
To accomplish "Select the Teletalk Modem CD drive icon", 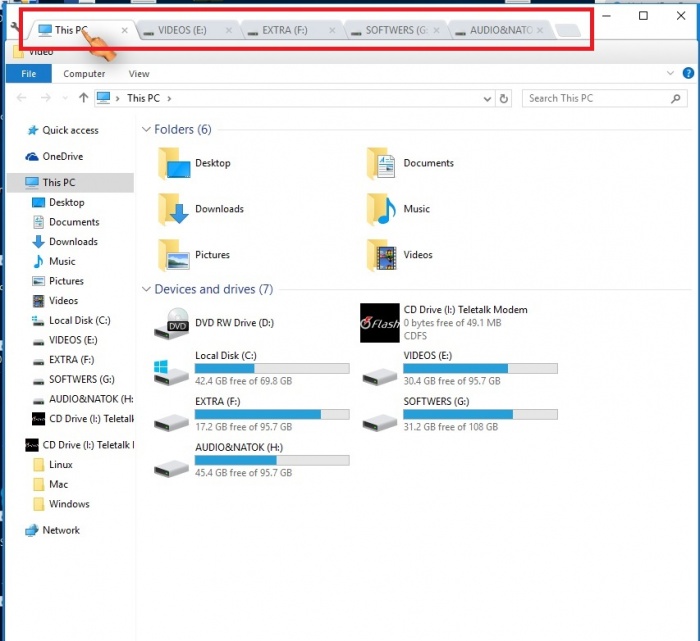I will pos(380,323).
